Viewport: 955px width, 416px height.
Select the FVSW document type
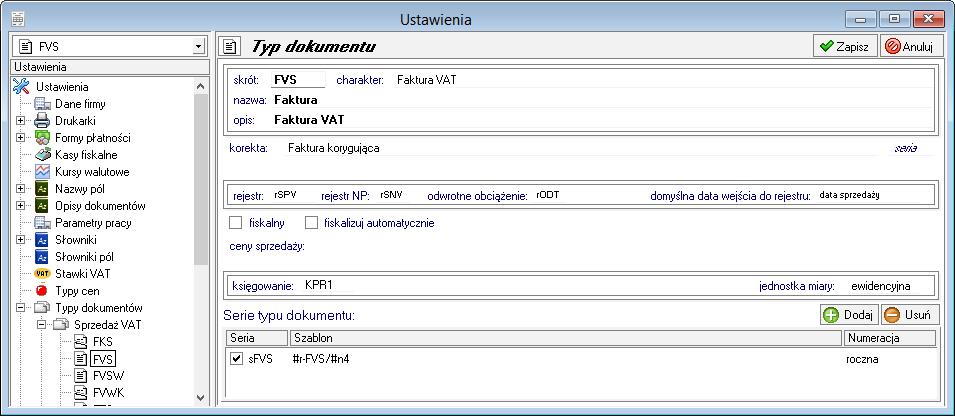[108, 376]
